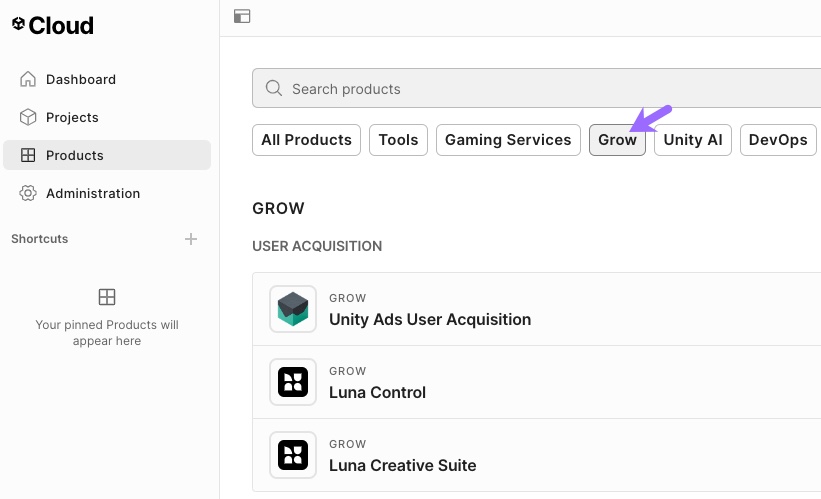The width and height of the screenshot is (821, 499).
Task: Click the Dashboard home icon
Action: click(x=28, y=79)
